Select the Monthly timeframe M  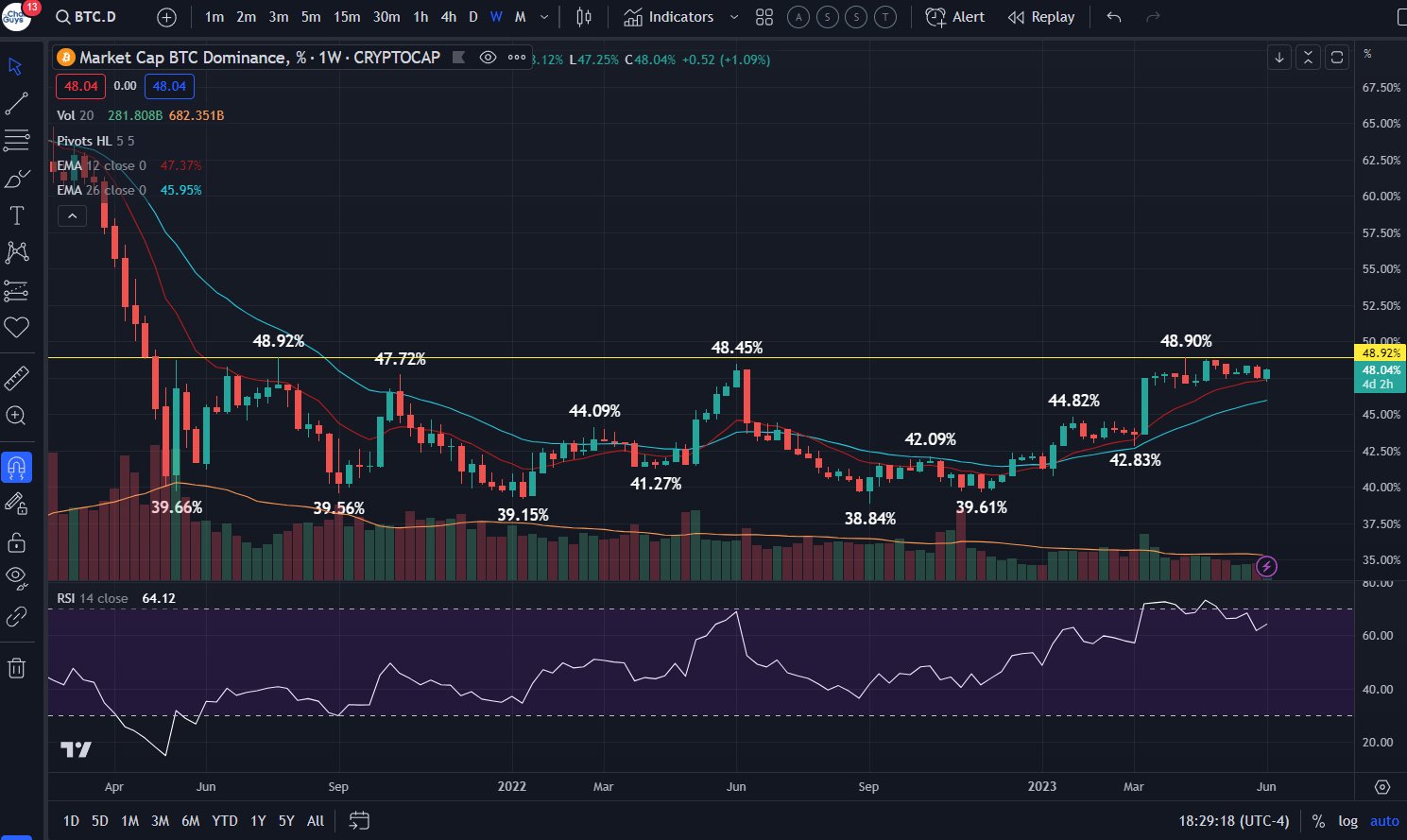coord(520,17)
